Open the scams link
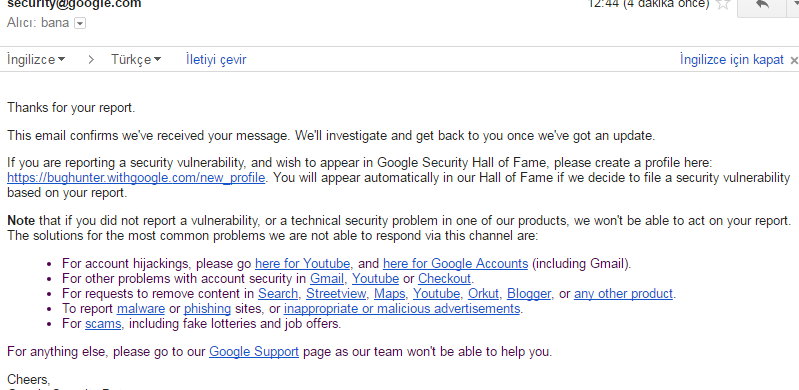Image resolution: width=799 pixels, height=390 pixels. (x=103, y=324)
